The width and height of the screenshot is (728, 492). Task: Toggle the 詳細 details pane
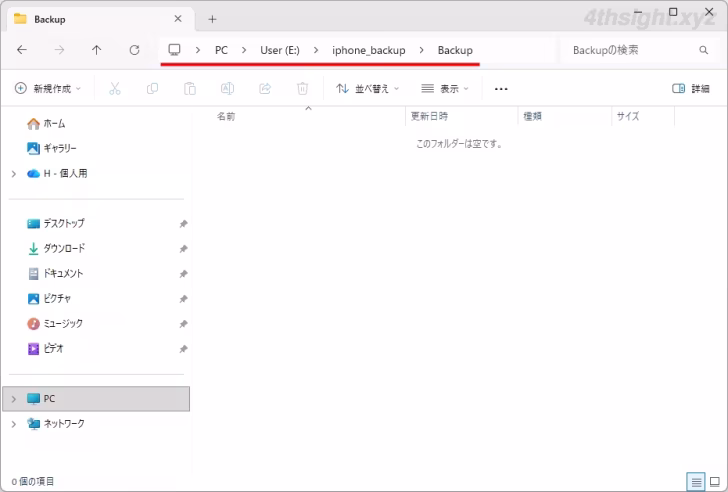point(690,88)
